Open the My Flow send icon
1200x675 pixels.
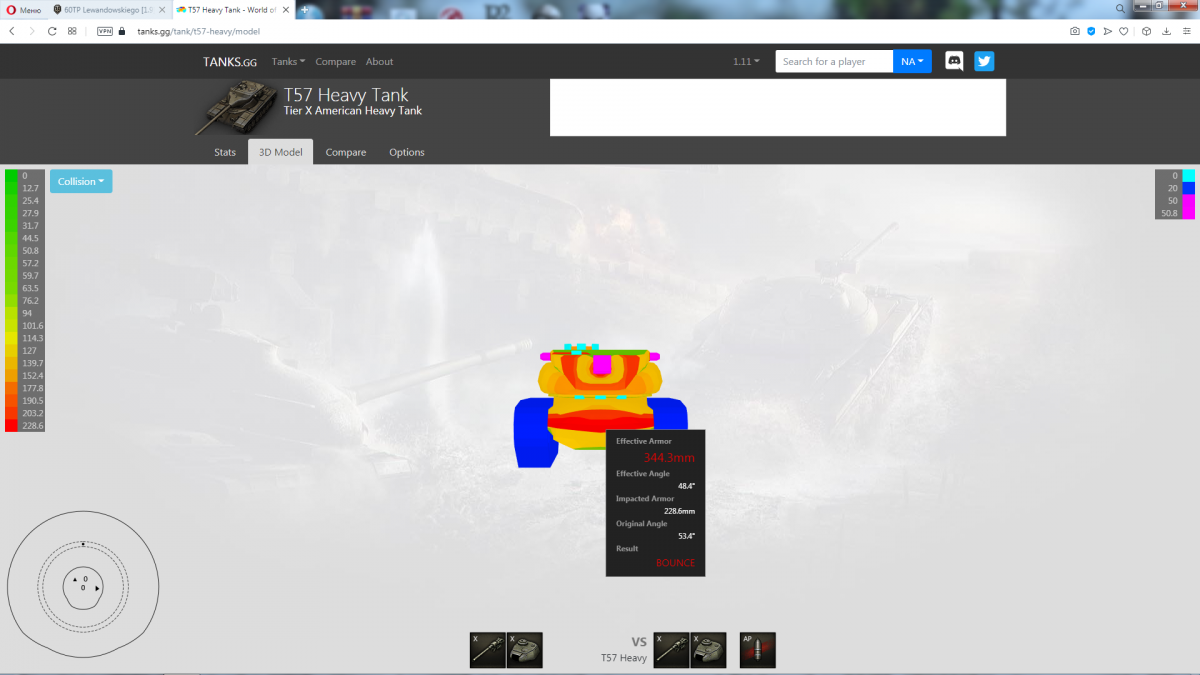pos(1107,31)
